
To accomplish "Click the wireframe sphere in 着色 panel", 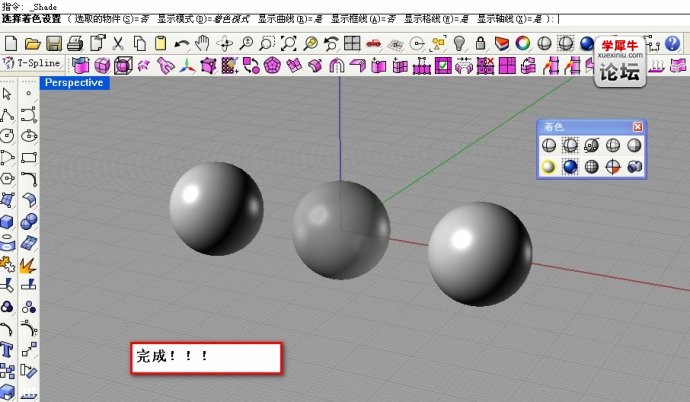I will (549, 145).
